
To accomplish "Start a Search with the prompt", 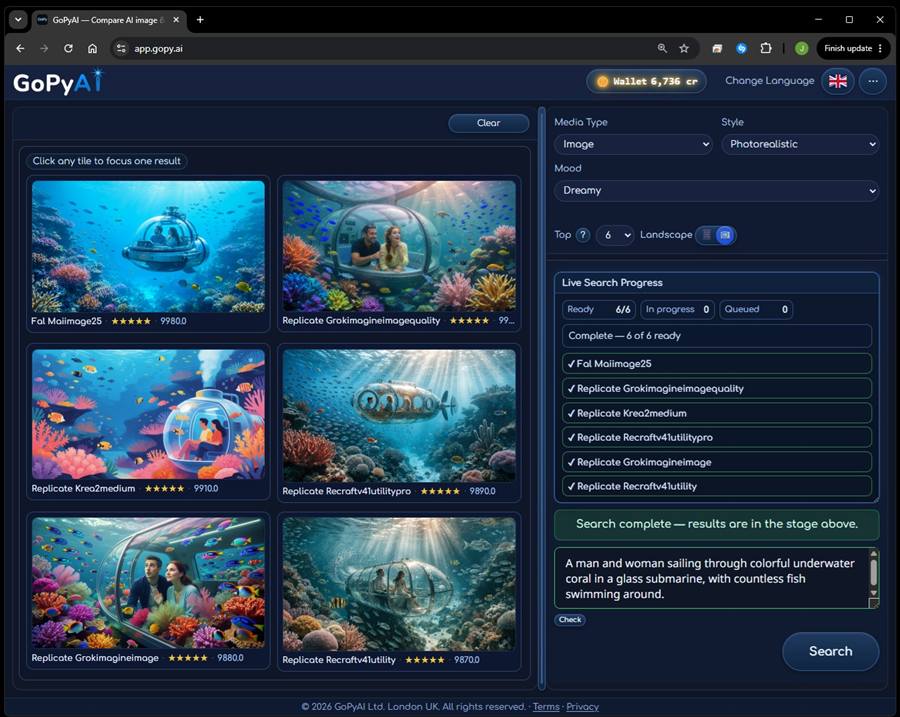I will [831, 652].
